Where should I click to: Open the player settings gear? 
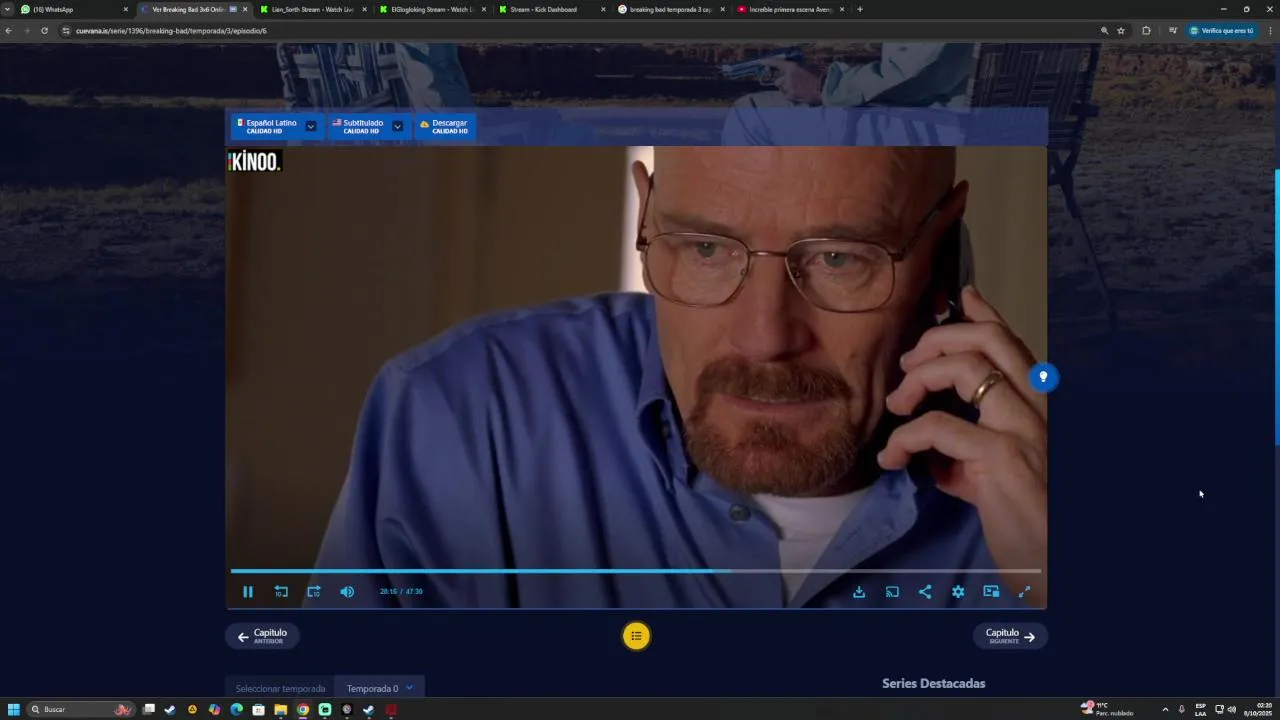pyautogui.click(x=958, y=592)
